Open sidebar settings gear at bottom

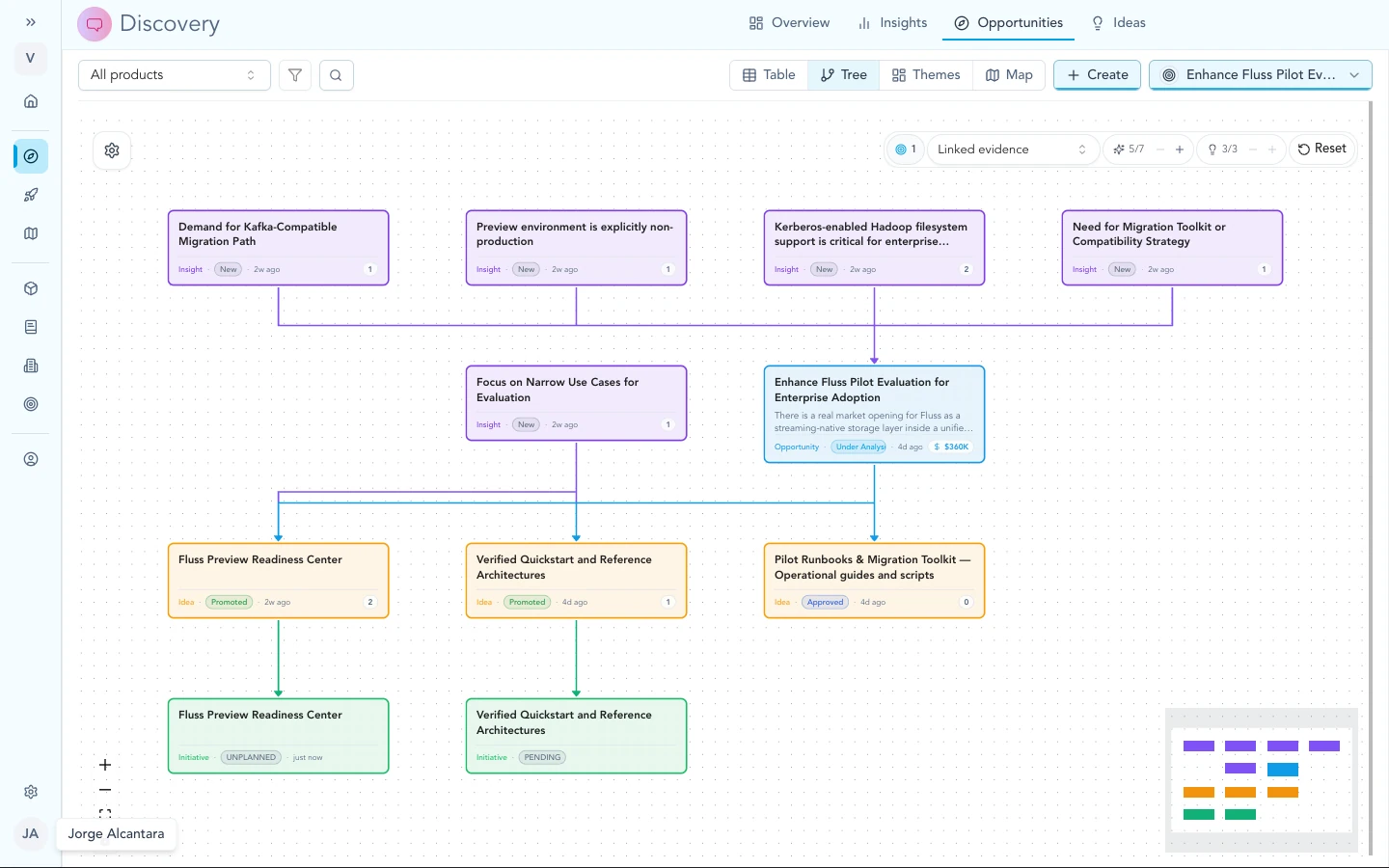pyautogui.click(x=31, y=792)
